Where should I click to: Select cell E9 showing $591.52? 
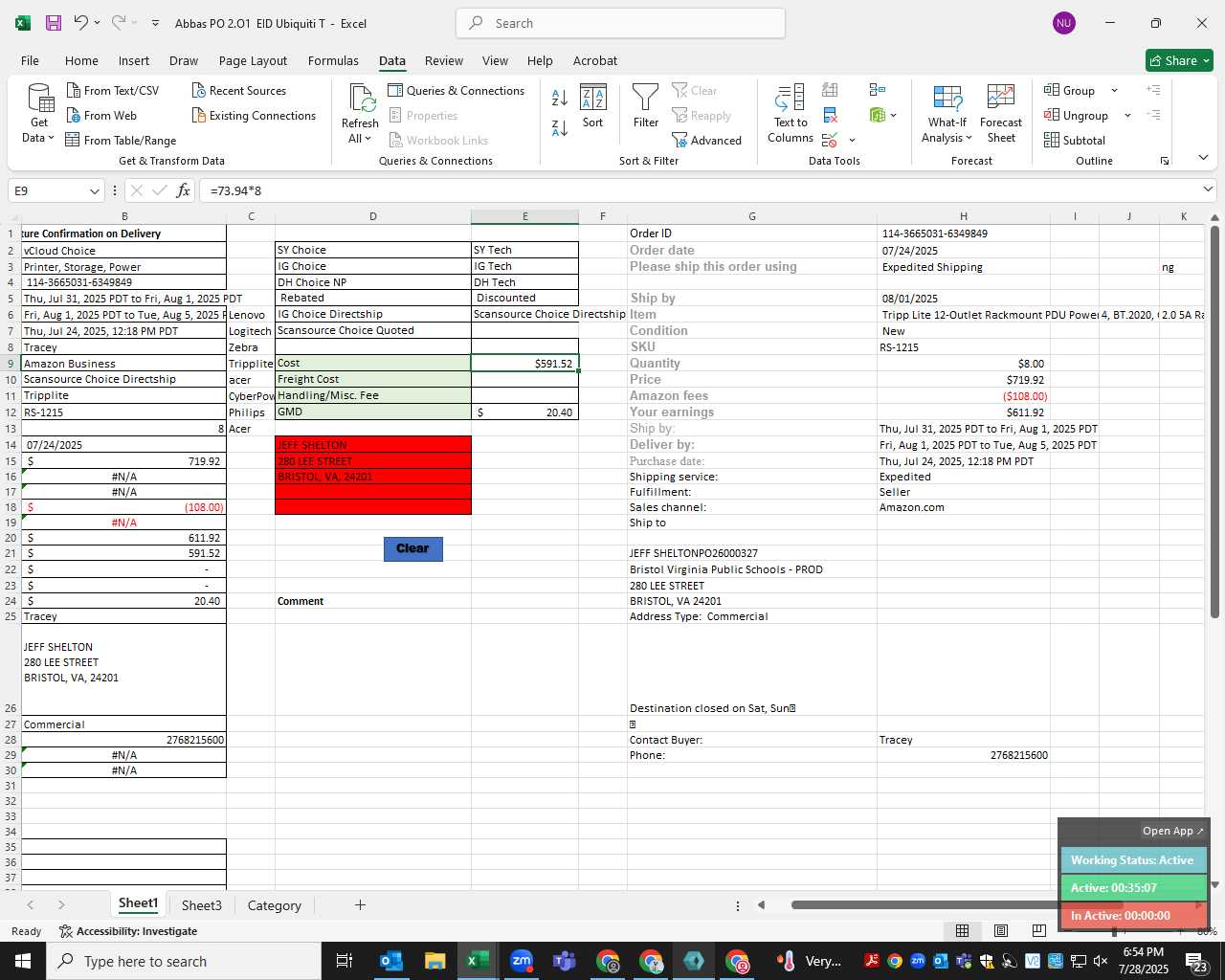pos(524,364)
